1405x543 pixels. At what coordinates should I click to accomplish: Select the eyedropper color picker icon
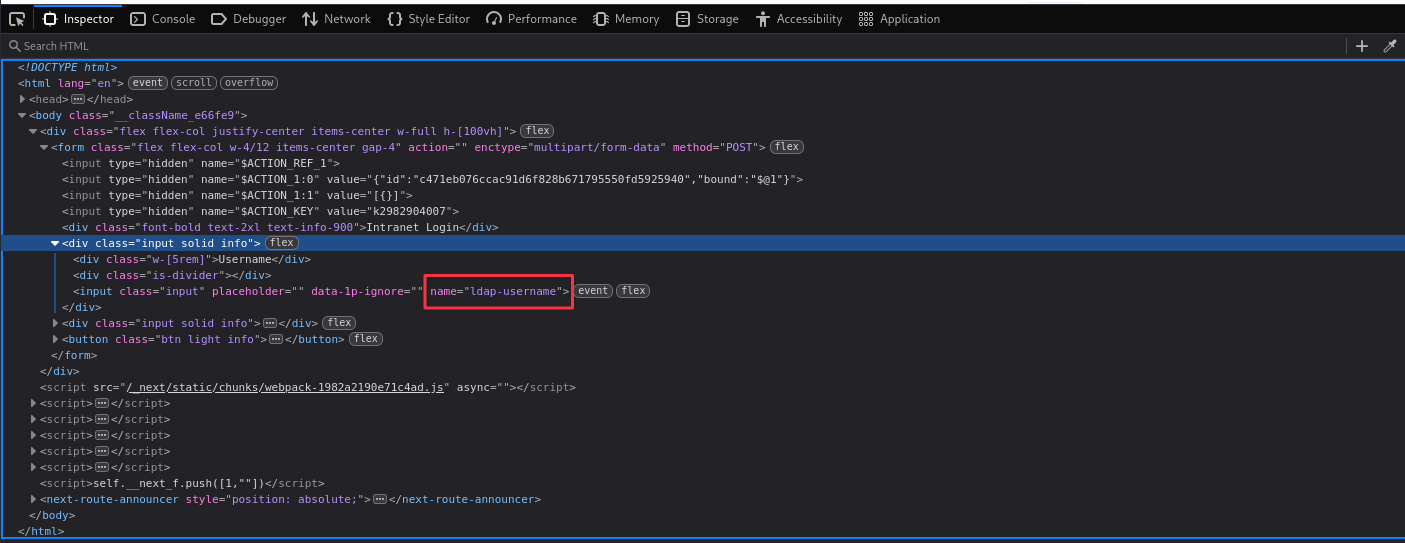point(1389,46)
